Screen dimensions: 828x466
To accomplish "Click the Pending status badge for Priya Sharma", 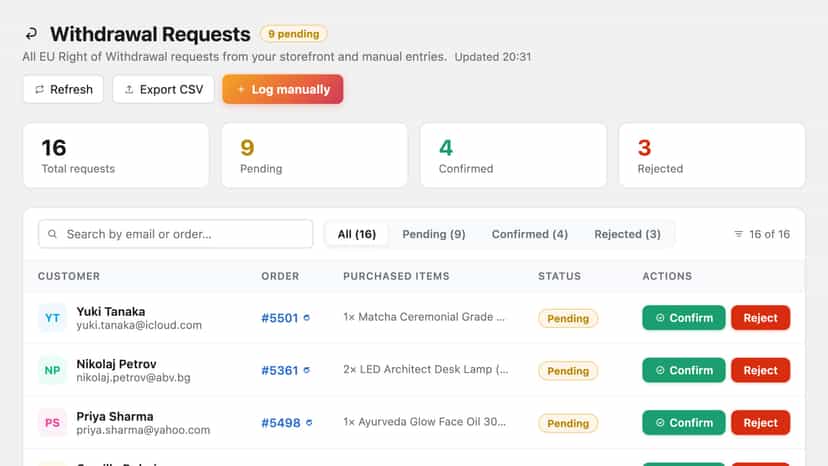I will [x=568, y=423].
